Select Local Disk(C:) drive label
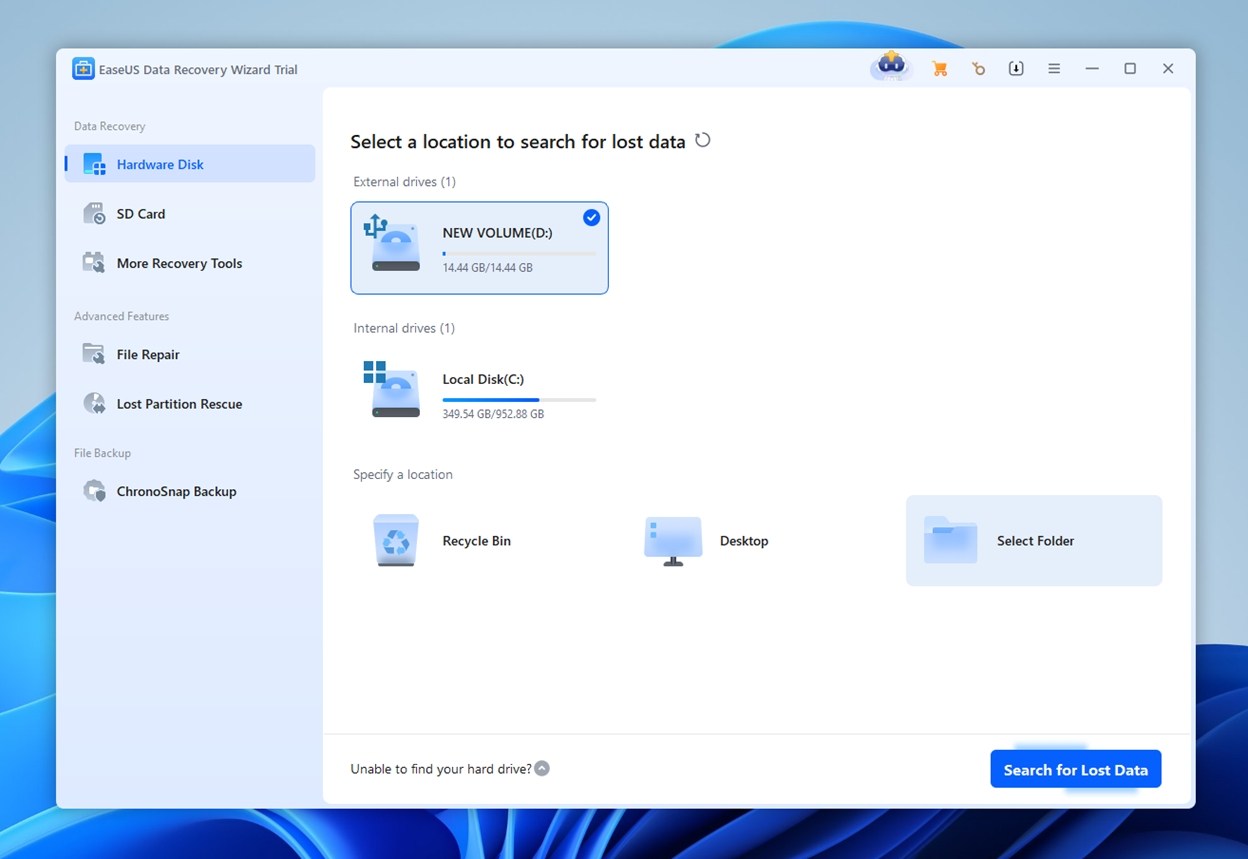The height and width of the screenshot is (859, 1248). (483, 379)
